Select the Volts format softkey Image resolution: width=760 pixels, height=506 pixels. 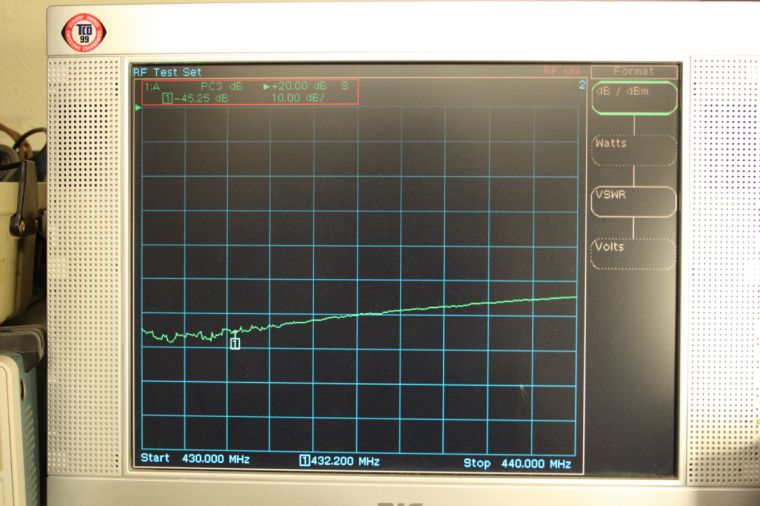tap(633, 253)
